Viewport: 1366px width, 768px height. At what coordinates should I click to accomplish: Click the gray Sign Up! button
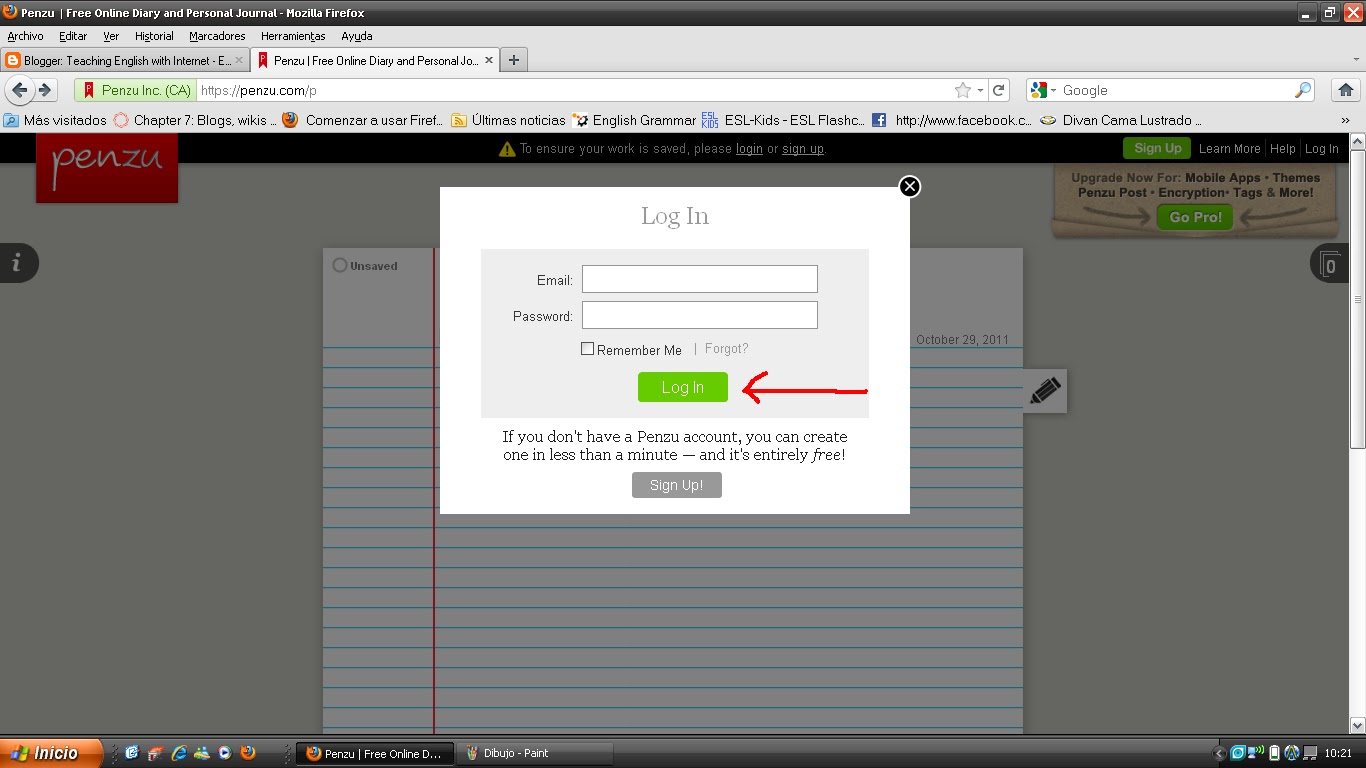(x=677, y=485)
